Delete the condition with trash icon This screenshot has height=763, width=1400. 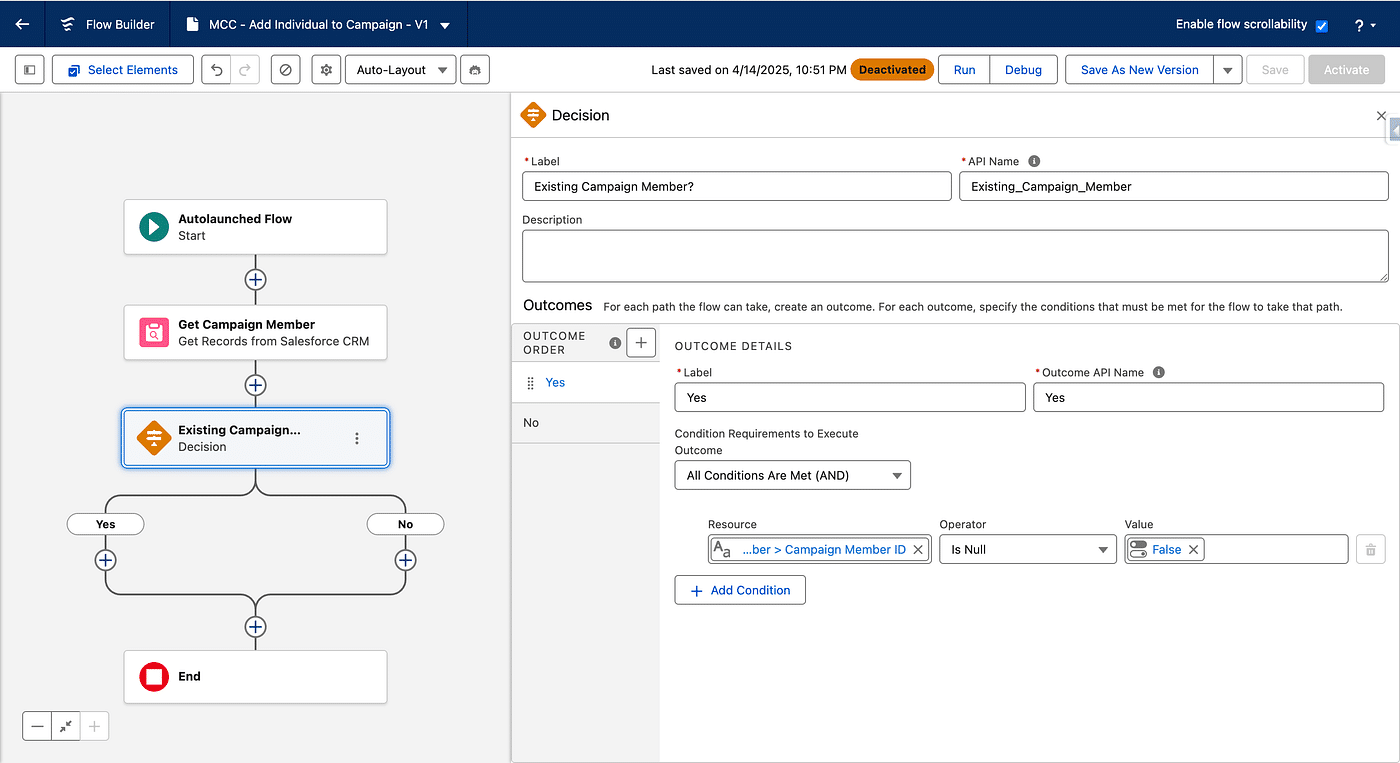click(x=1370, y=549)
